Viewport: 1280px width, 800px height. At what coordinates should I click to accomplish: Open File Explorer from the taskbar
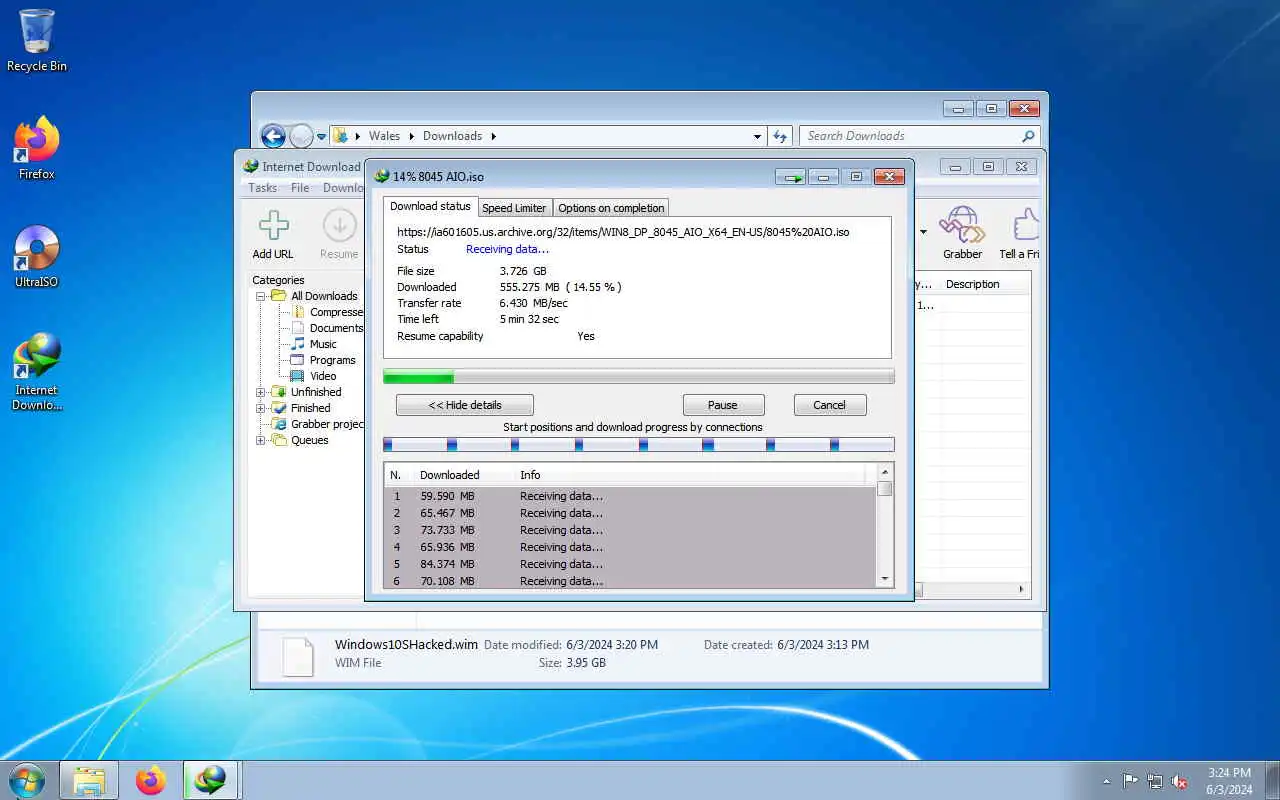coord(89,780)
